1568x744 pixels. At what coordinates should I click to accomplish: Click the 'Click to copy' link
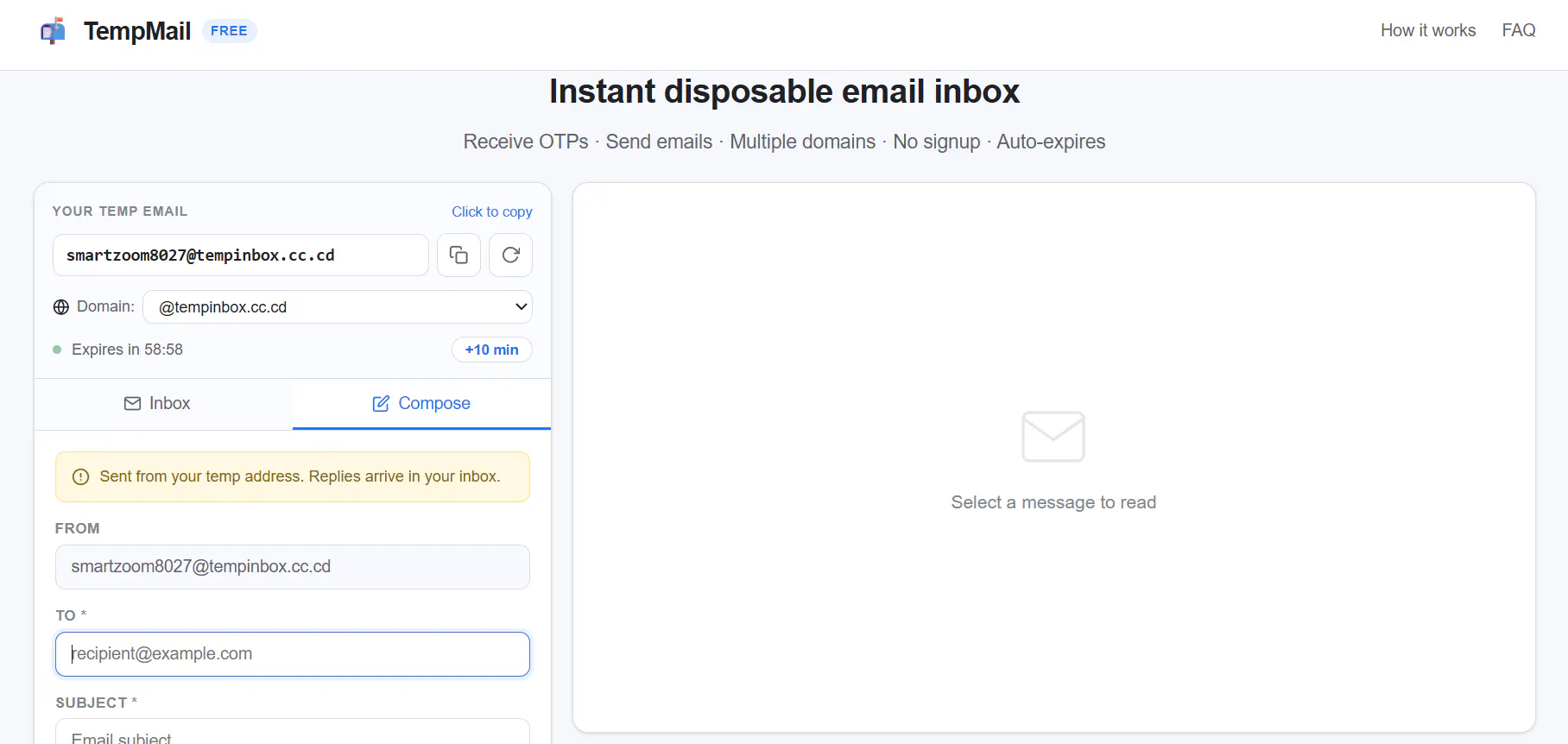coord(492,211)
